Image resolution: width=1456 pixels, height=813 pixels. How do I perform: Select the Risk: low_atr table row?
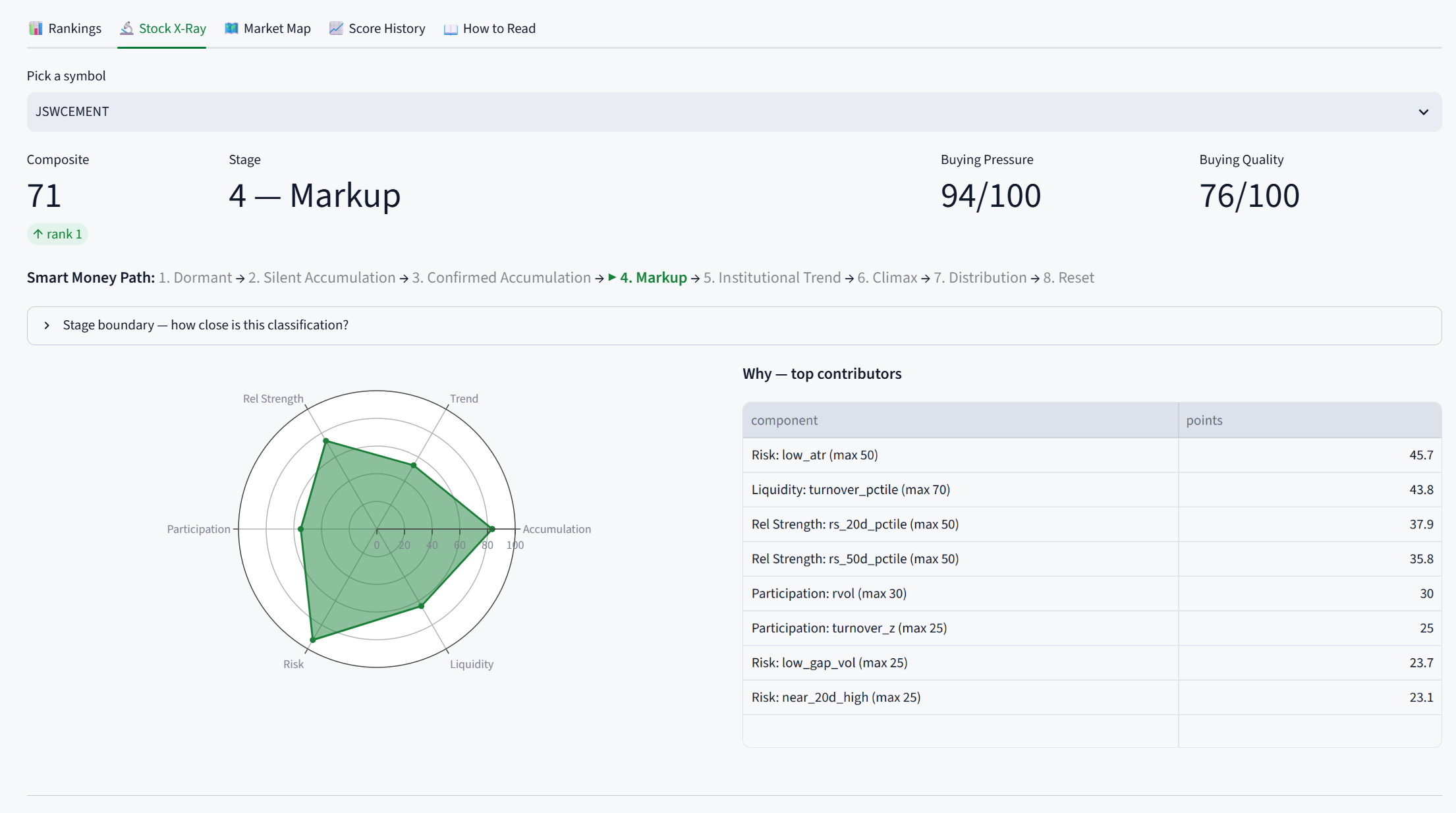coord(1092,455)
